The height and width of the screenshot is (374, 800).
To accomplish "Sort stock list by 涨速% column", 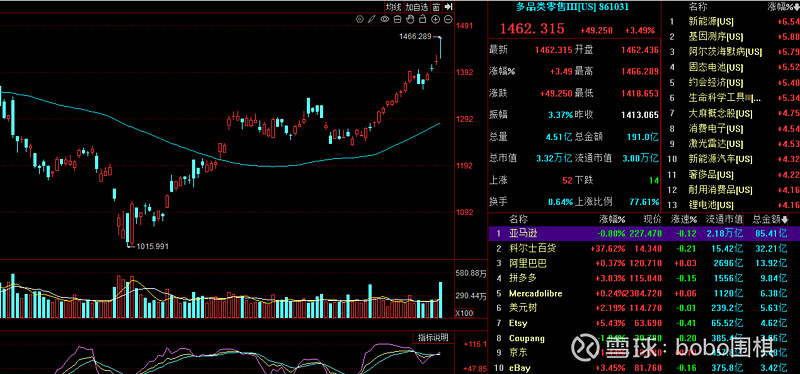I will coord(684,219).
